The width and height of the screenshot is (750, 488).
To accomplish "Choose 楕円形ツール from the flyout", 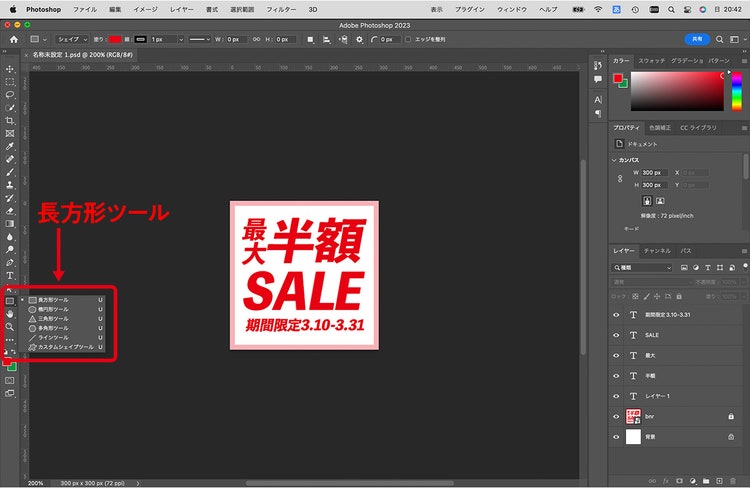I will pyautogui.click(x=66, y=310).
